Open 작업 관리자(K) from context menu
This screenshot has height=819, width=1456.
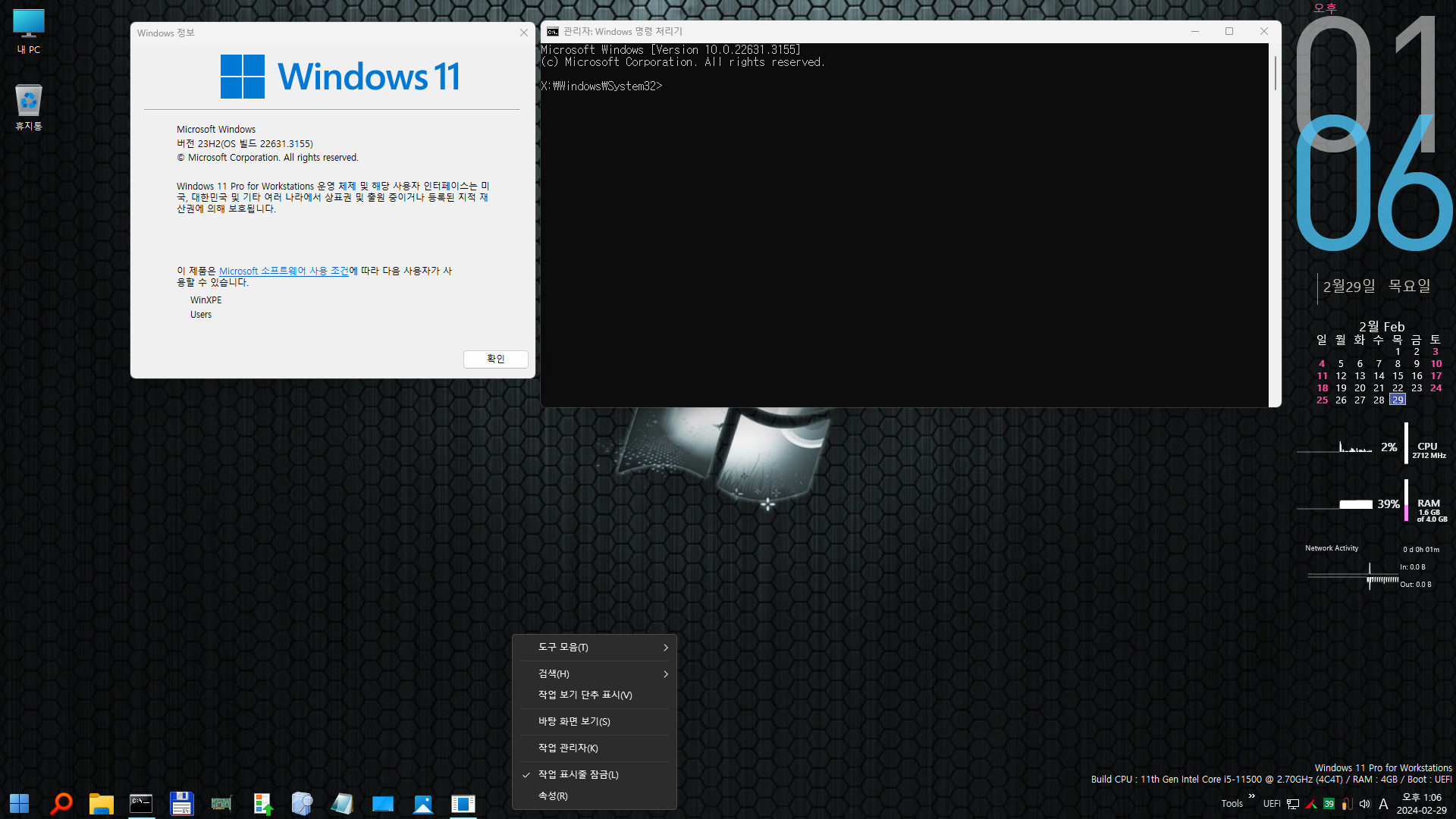[x=595, y=748]
